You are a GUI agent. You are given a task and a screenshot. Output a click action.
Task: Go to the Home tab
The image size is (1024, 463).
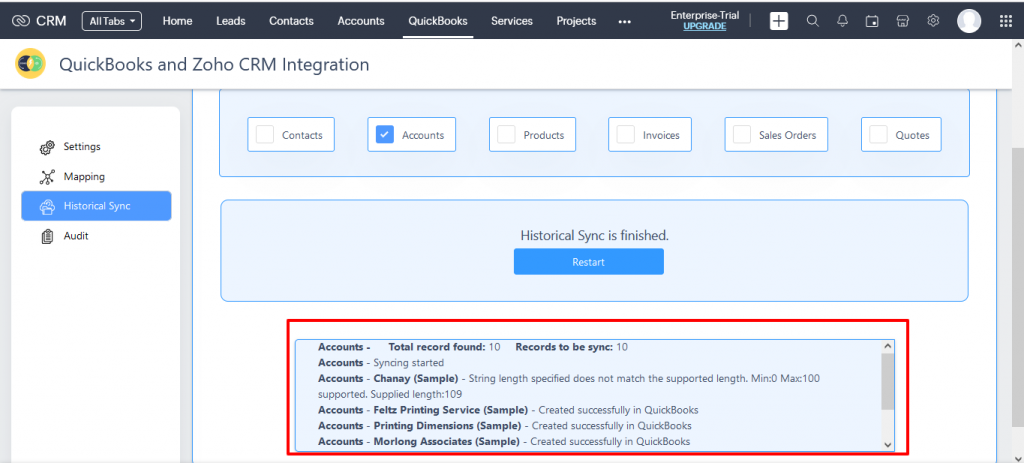click(x=178, y=21)
